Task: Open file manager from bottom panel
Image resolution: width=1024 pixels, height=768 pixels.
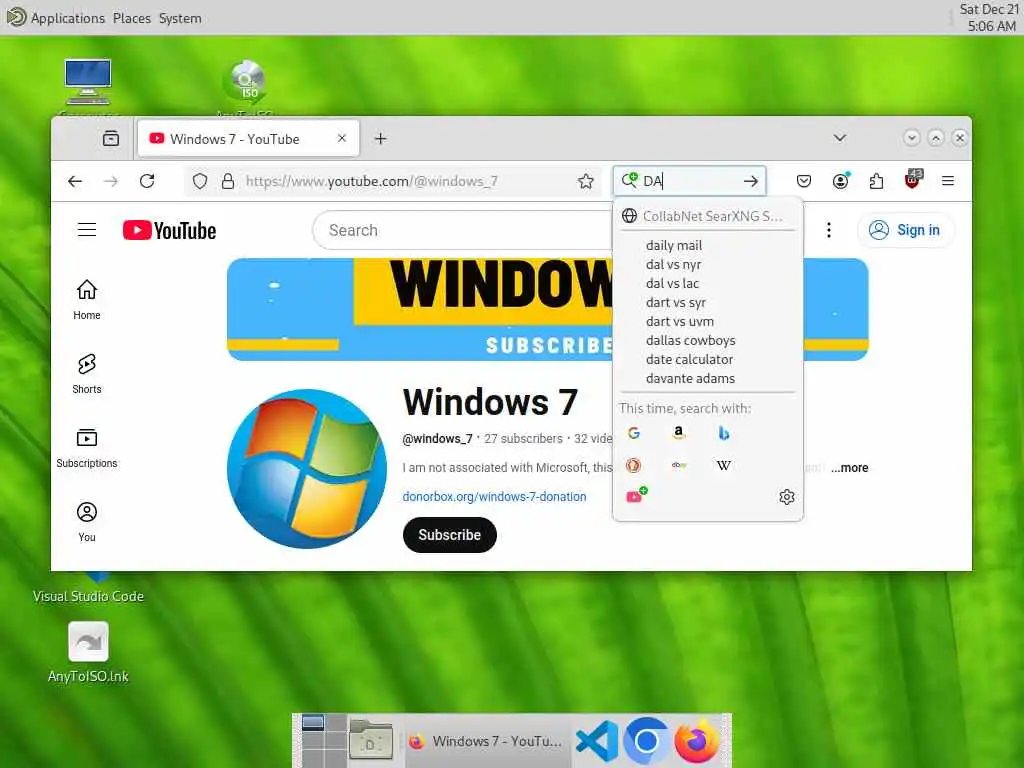Action: click(371, 741)
